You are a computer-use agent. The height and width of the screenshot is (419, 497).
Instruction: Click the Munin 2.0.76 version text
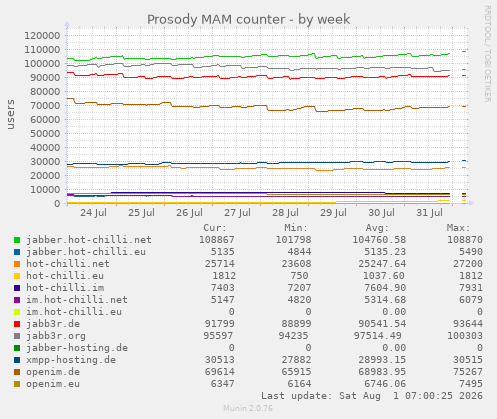248,408
